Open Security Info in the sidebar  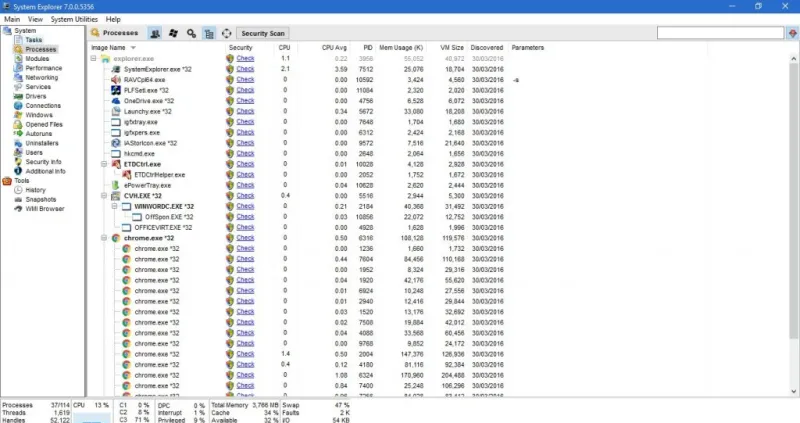pos(43,161)
